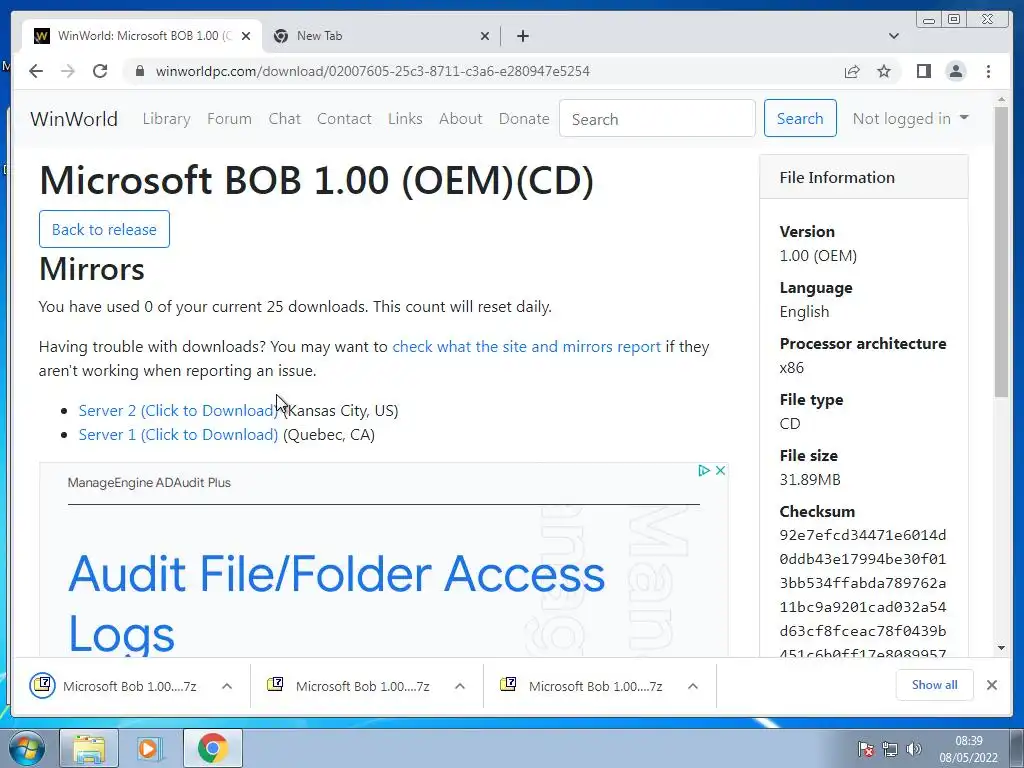Click the page scrollbar thumb
This screenshot has height=768, width=1024.
click(x=1001, y=251)
